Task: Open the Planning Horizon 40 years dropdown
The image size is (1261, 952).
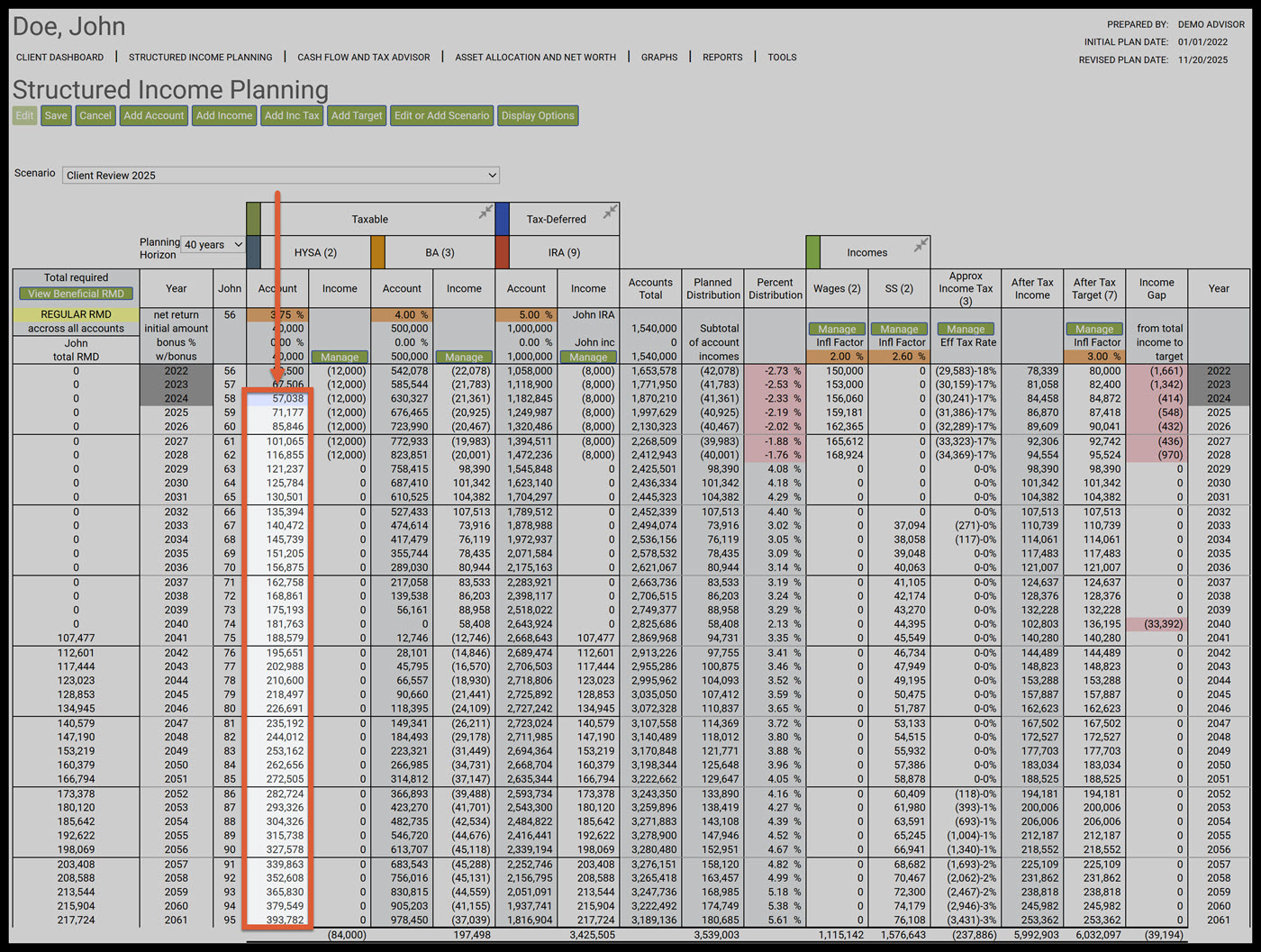Action: 213,245
